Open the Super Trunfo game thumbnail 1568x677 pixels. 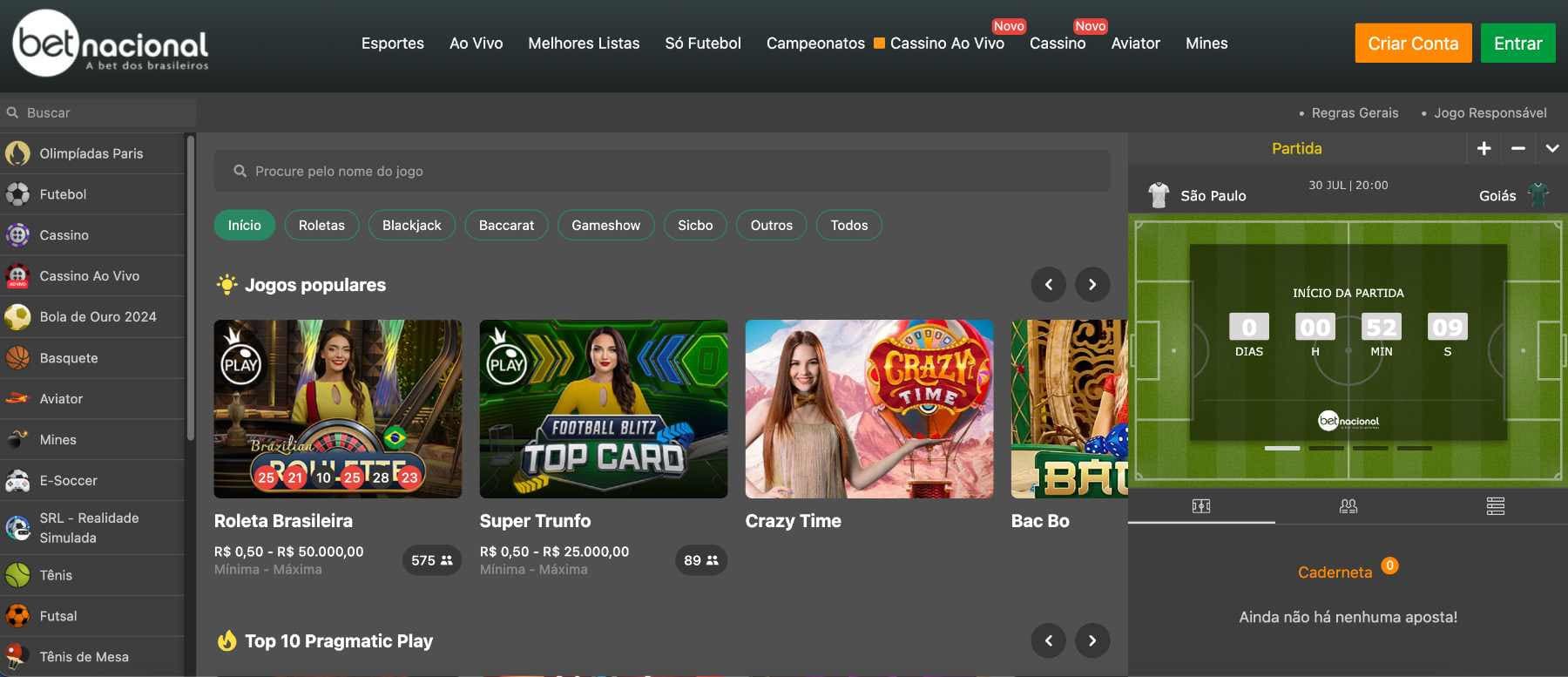tap(604, 409)
